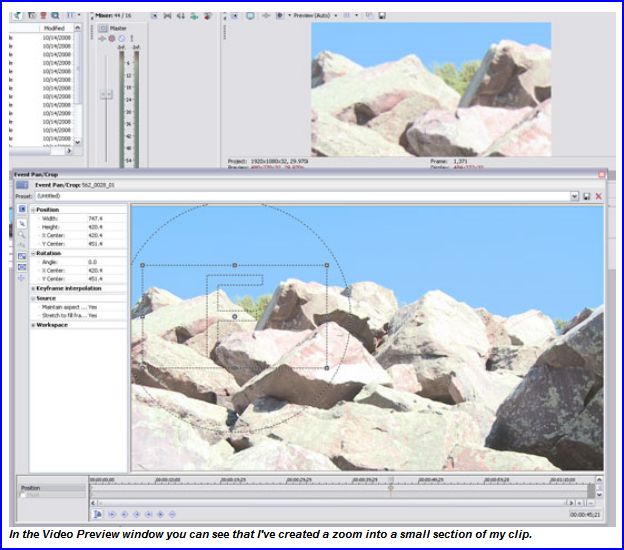This screenshot has width=624, height=550.
Task: Open Overlays dropdown arrow in preview toolbar
Action: (x=356, y=16)
